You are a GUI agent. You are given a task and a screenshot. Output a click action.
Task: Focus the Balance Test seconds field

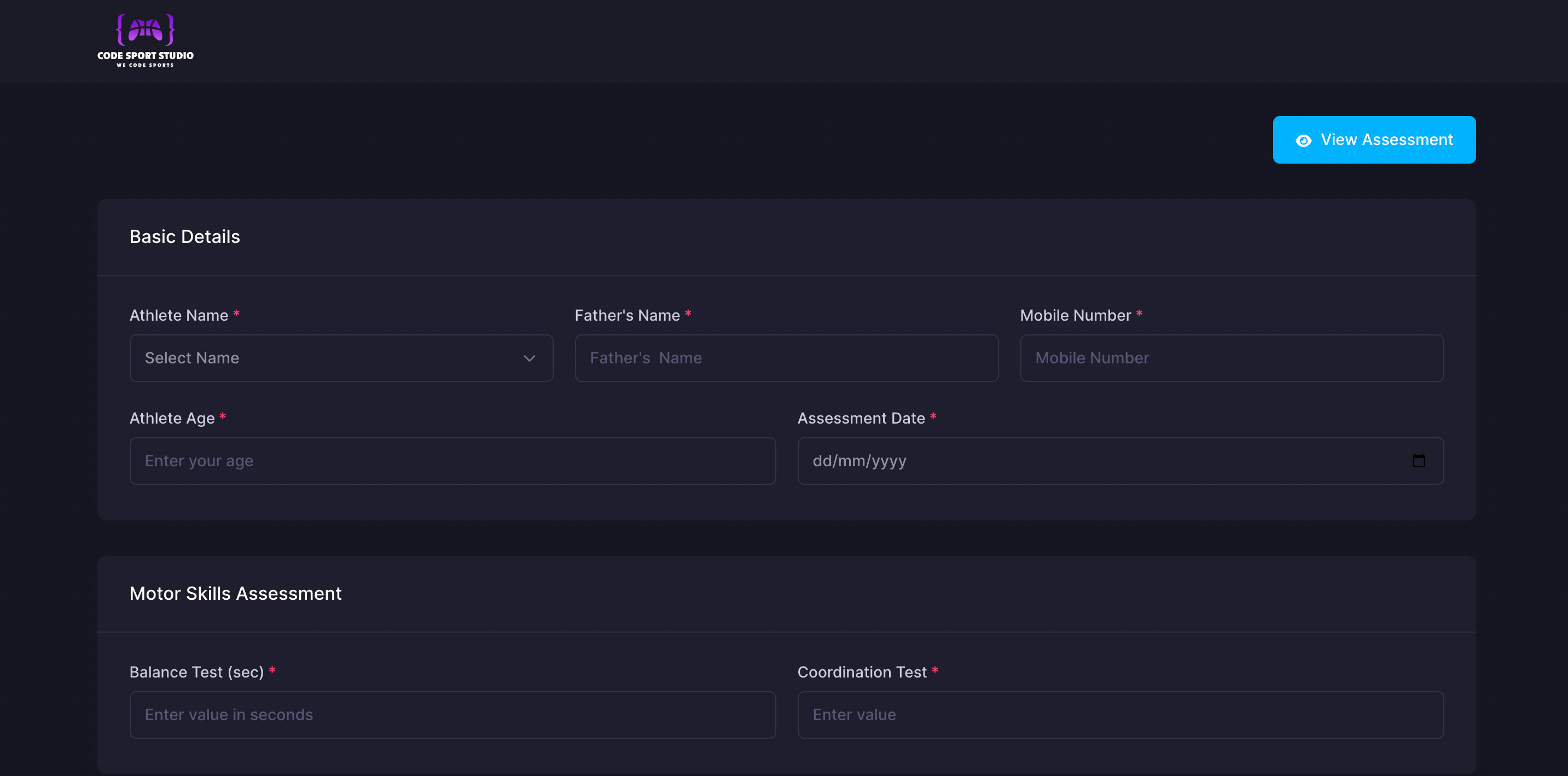452,715
